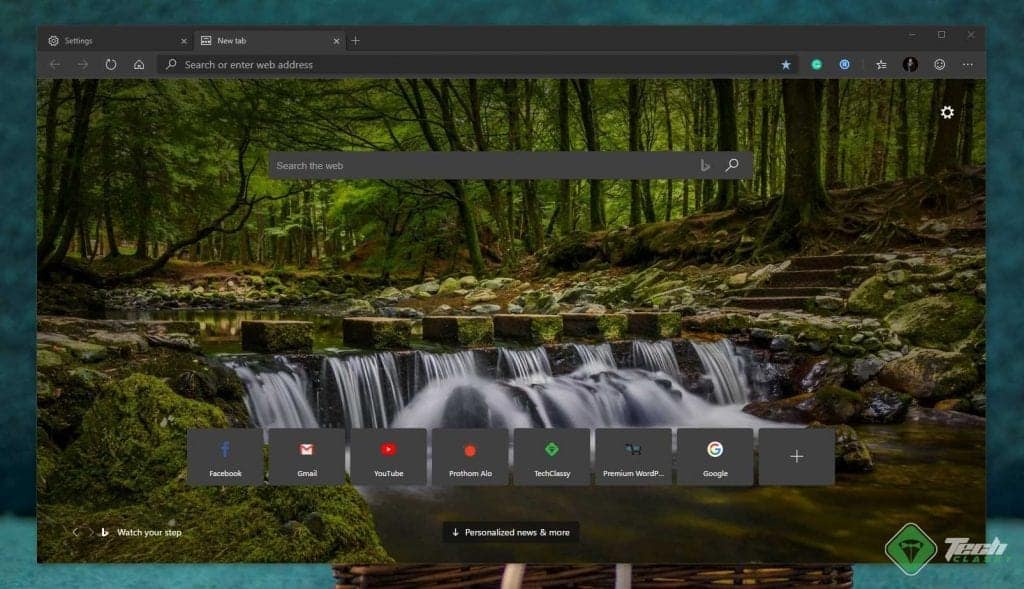The width and height of the screenshot is (1024, 589).
Task: Click inside the Search the web box
Action: (x=450, y=165)
